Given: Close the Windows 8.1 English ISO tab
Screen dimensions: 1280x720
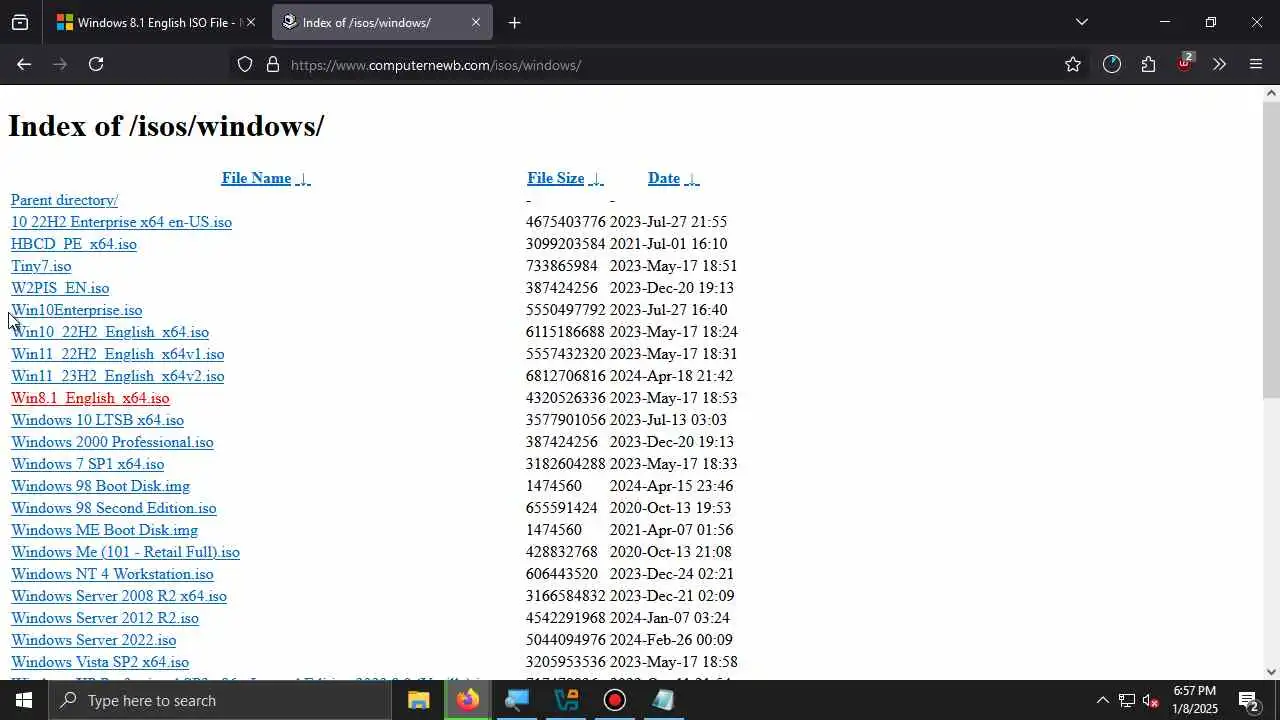Looking at the screenshot, I should point(250,22).
